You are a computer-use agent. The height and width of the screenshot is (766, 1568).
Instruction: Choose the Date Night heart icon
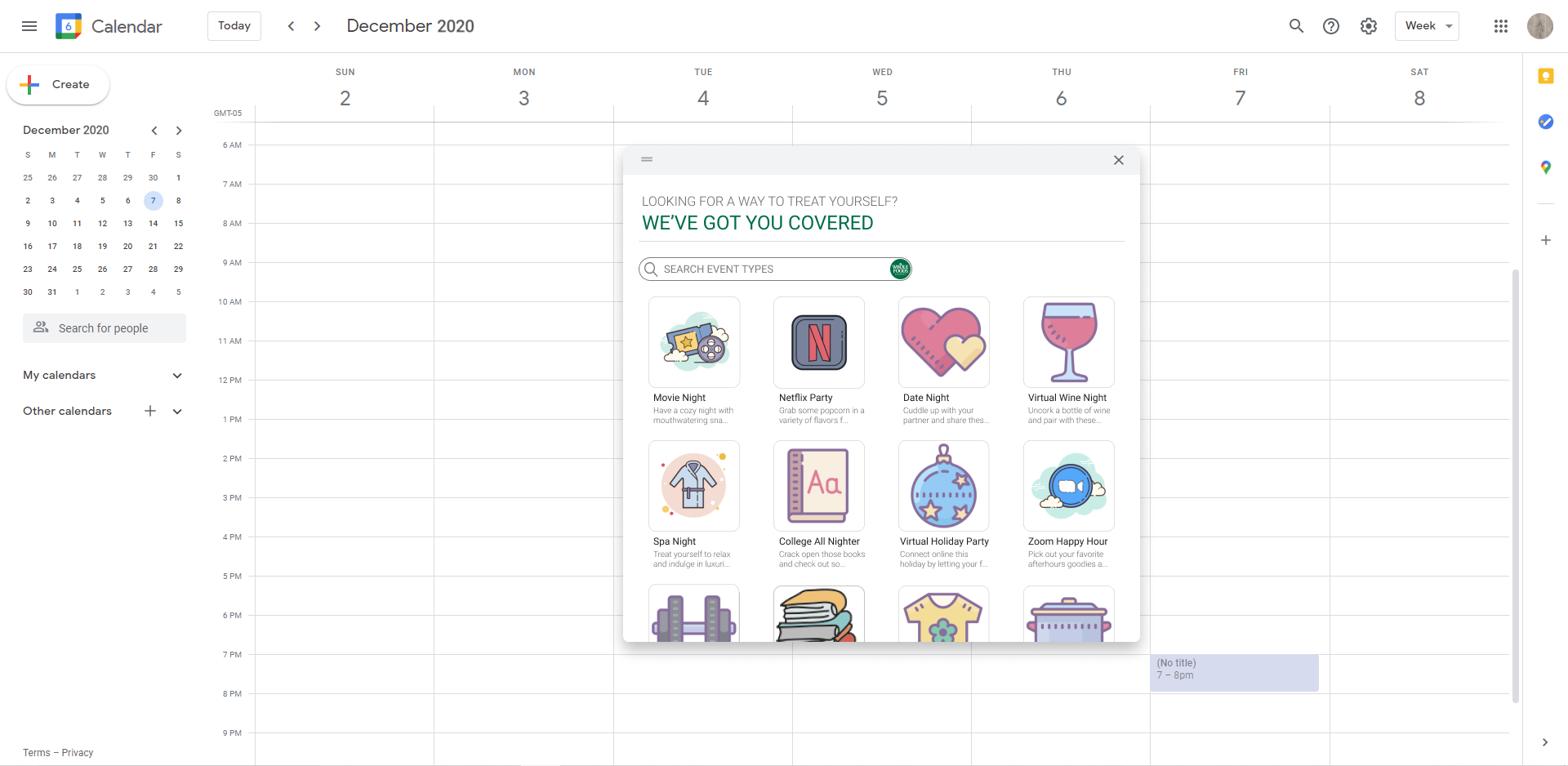tap(944, 342)
